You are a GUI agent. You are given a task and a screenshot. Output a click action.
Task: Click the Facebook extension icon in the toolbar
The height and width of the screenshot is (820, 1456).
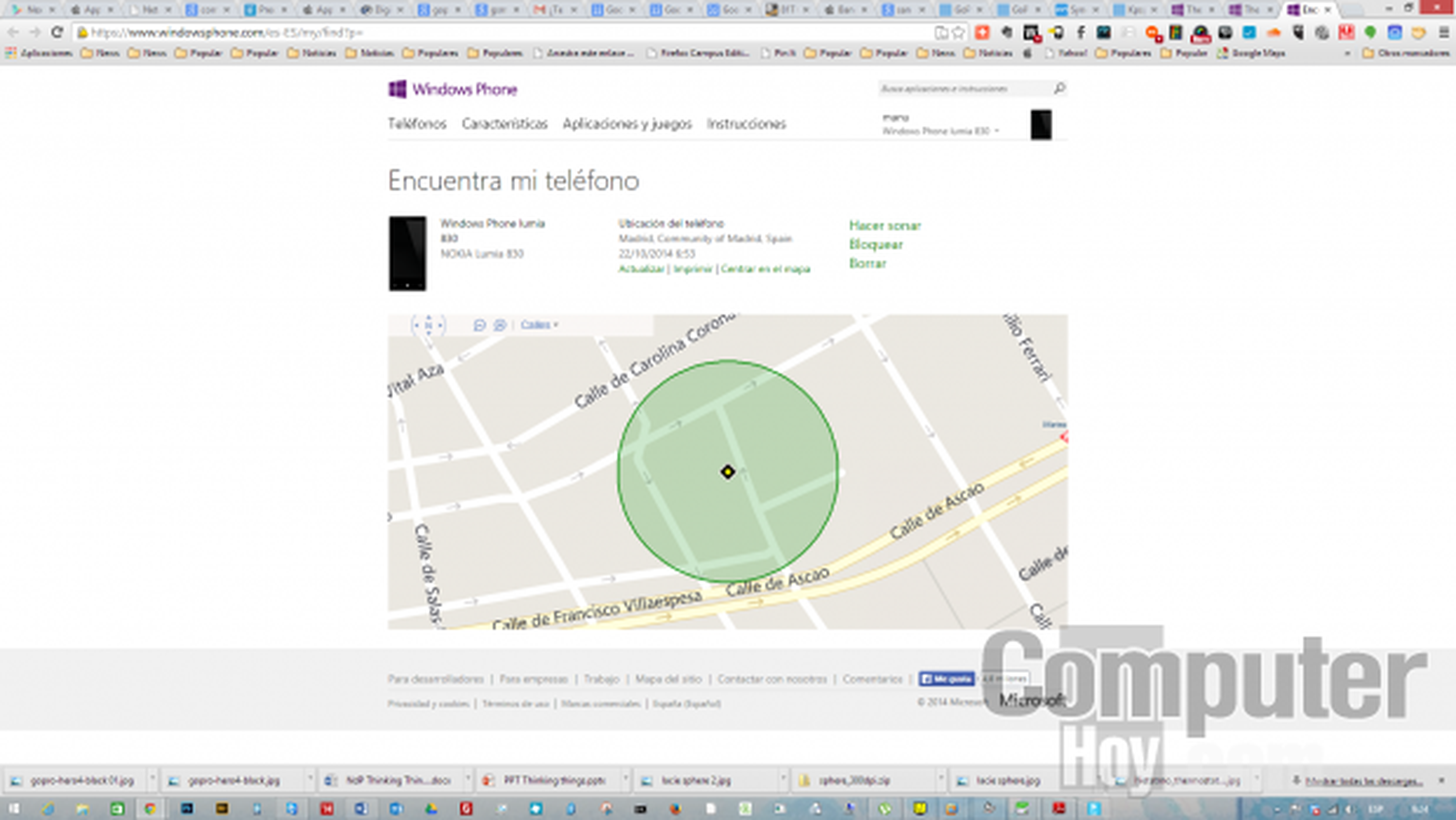pos(1081,33)
